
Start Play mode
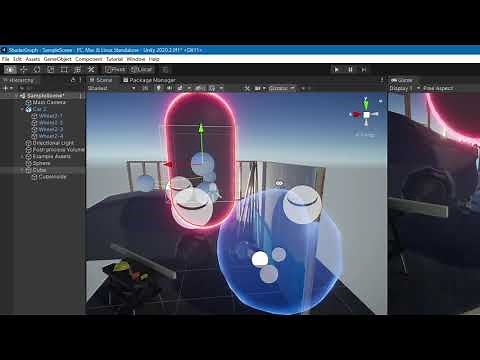(x=337, y=69)
